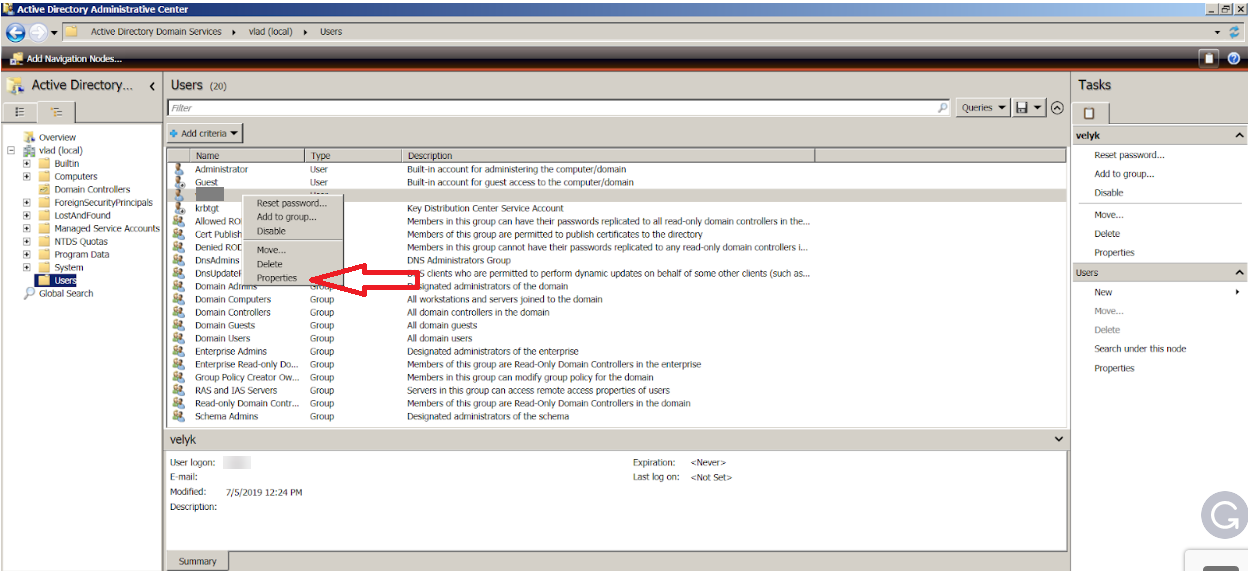
Task: Choose Add to group in context menu
Action: coord(286,217)
